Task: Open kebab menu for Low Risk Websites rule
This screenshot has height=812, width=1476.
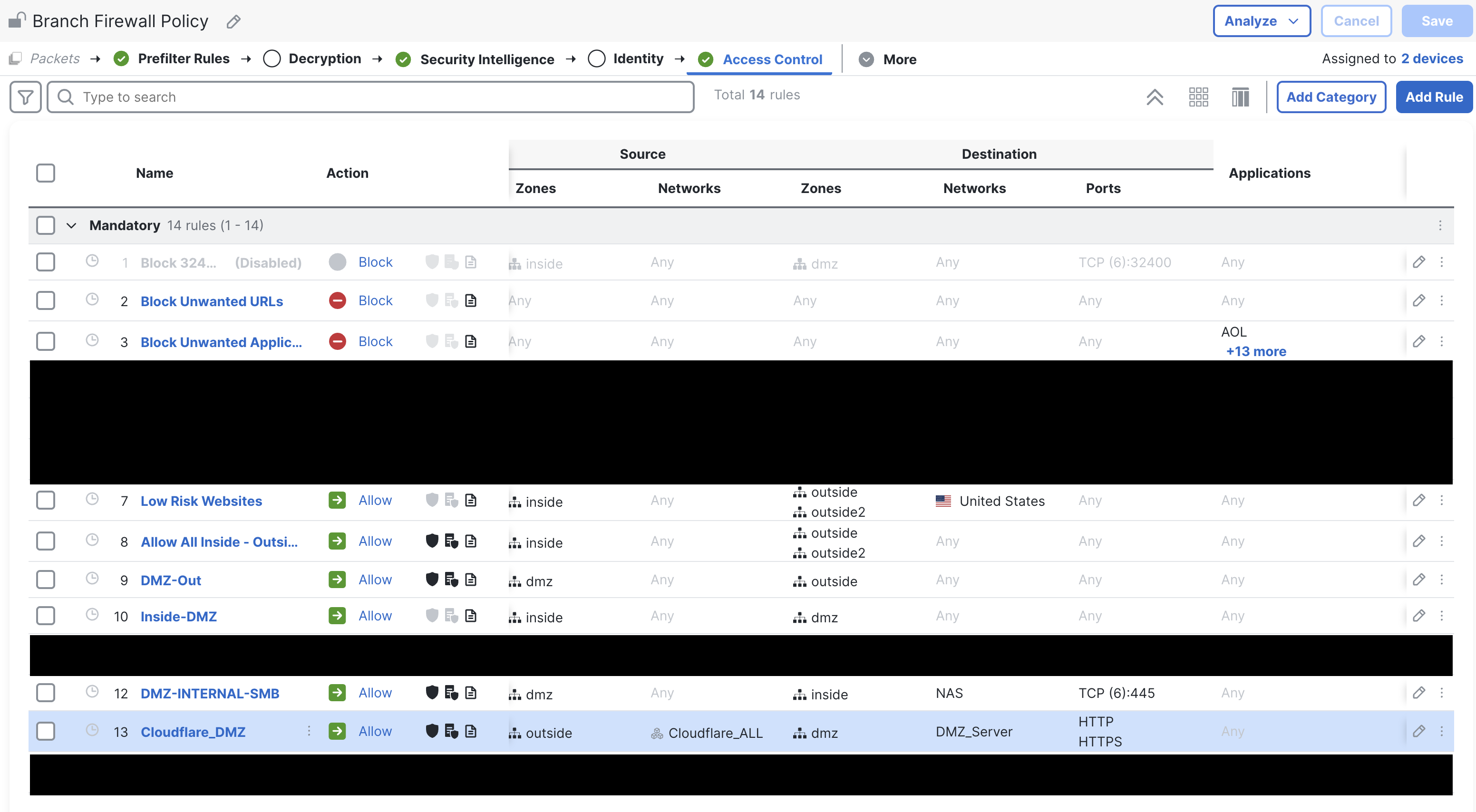Action: click(1442, 500)
